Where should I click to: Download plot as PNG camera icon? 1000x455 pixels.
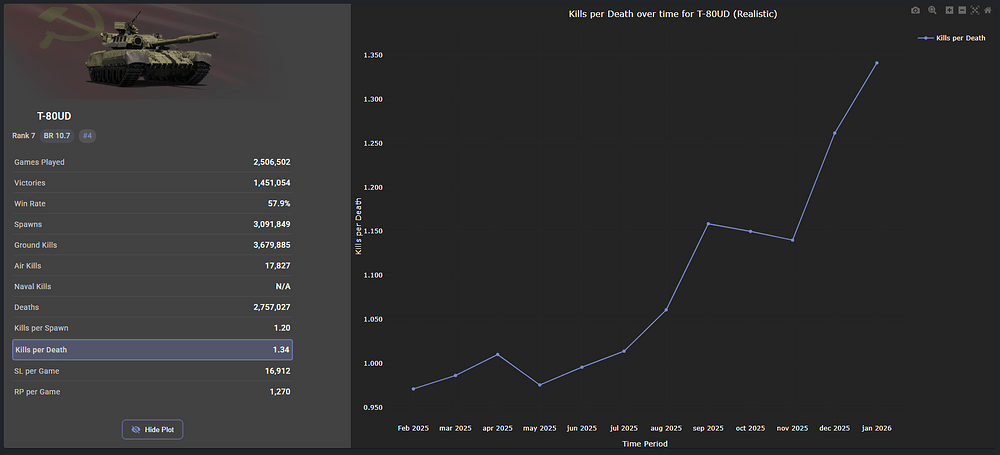click(x=915, y=10)
